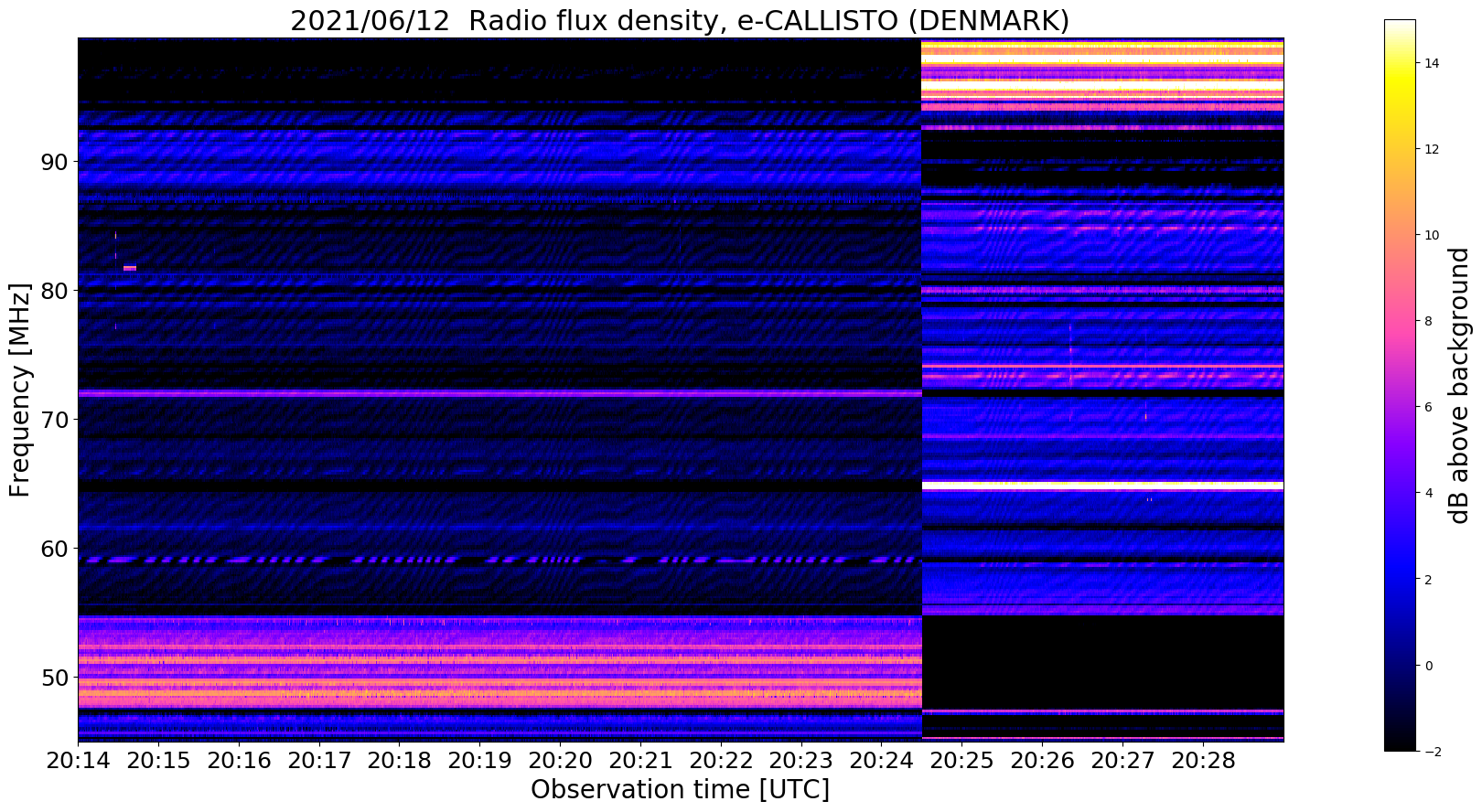The width and height of the screenshot is (1482, 812).
Task: Click the colorbar tick label 10
Action: [x=1432, y=235]
